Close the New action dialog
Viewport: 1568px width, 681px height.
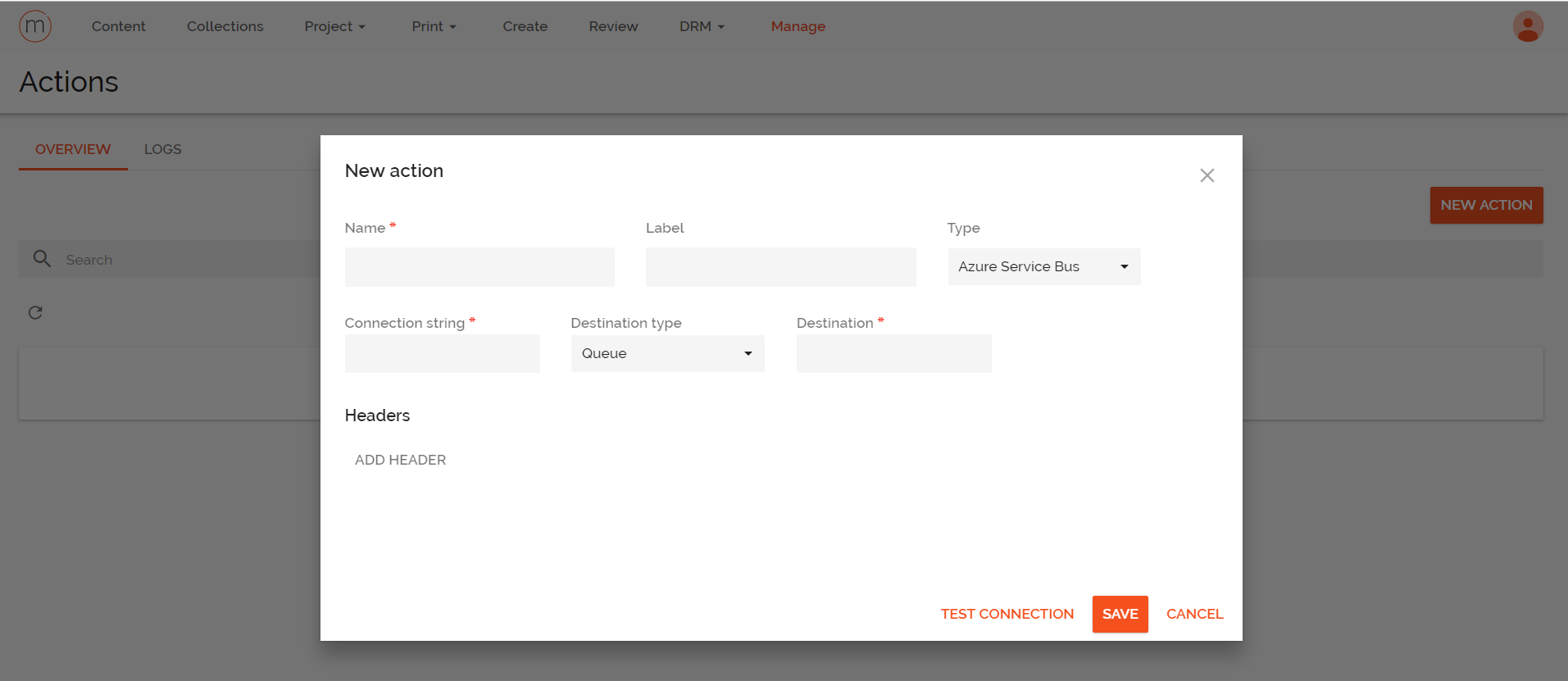point(1207,175)
